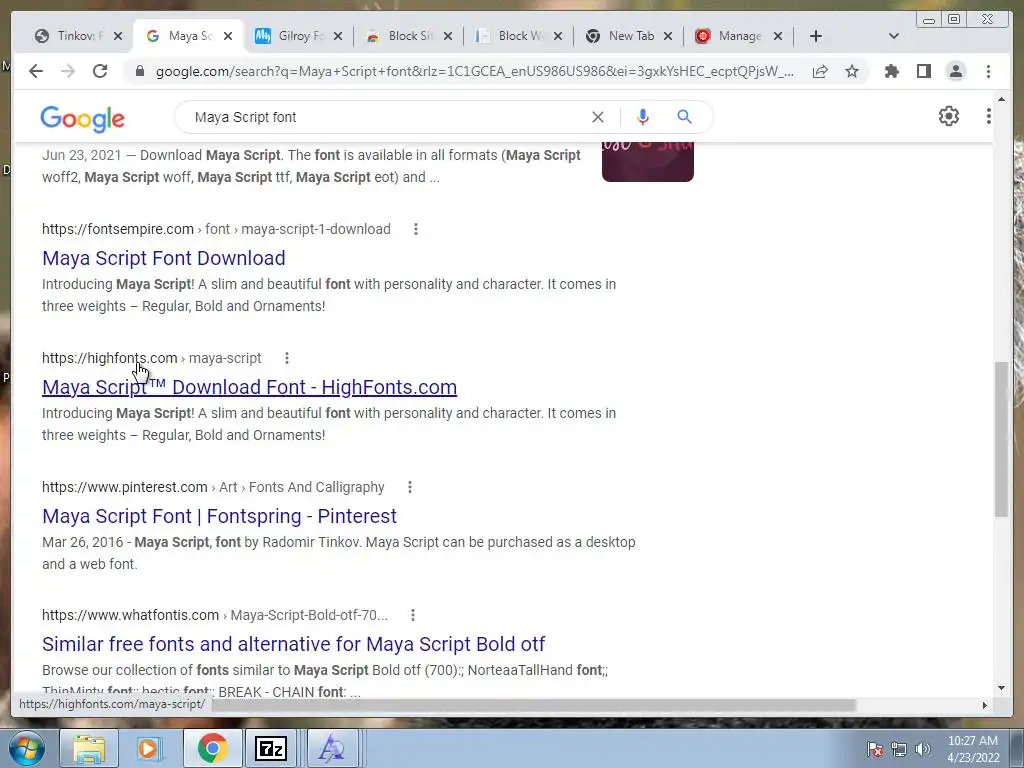Clear the Google search box
This screenshot has height=768, width=1024.
click(598, 117)
